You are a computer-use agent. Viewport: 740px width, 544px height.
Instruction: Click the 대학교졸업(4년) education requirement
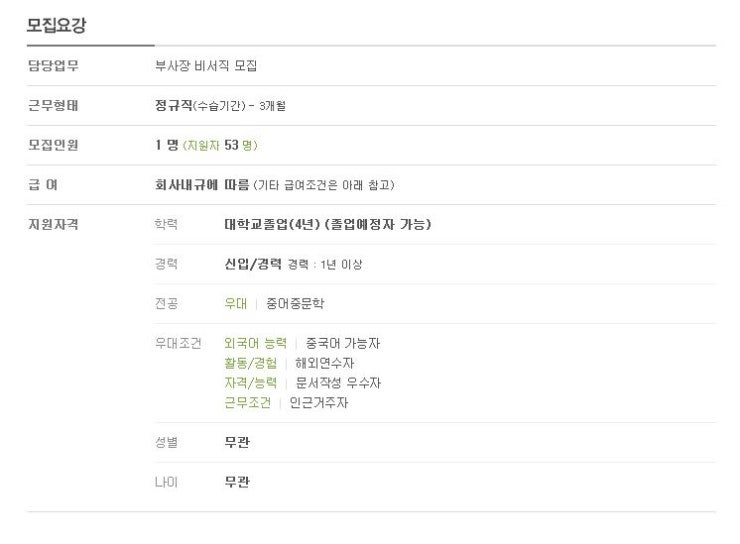tap(272, 224)
